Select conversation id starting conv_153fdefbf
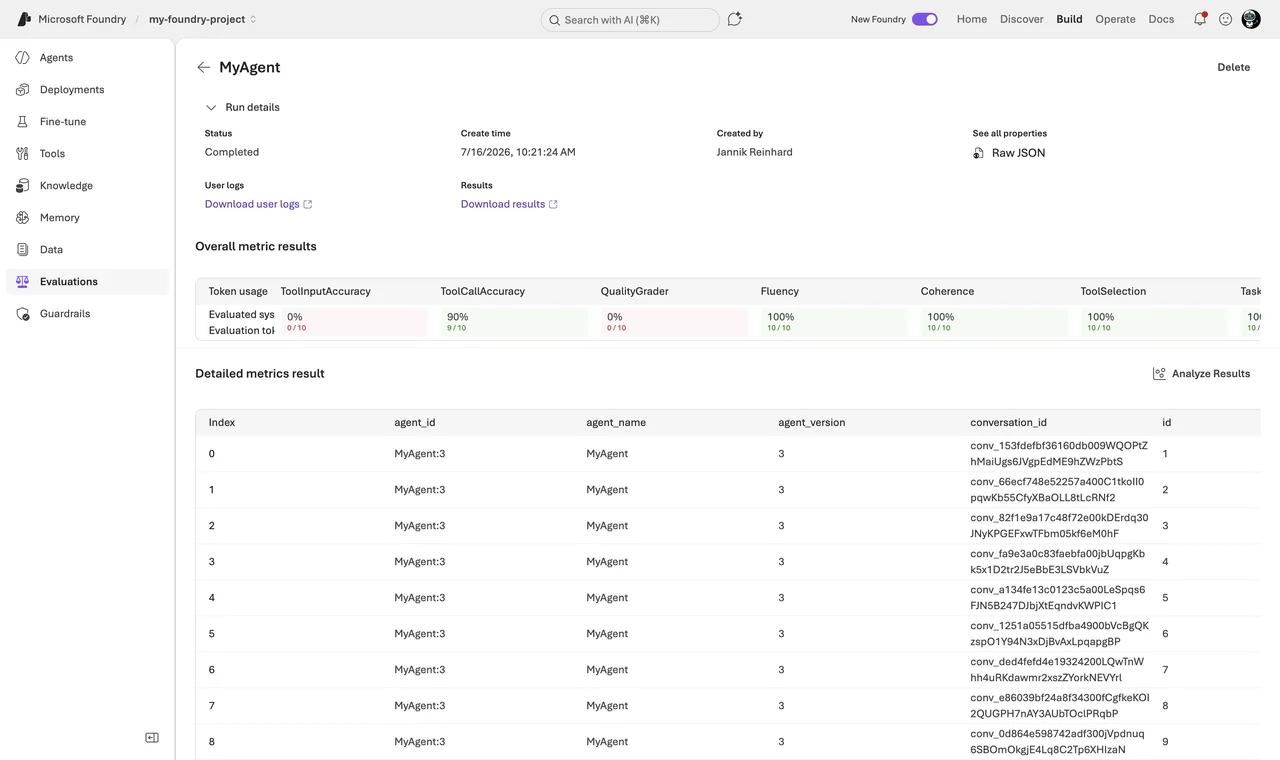Screen dimensions: 1280x760 (1059, 454)
